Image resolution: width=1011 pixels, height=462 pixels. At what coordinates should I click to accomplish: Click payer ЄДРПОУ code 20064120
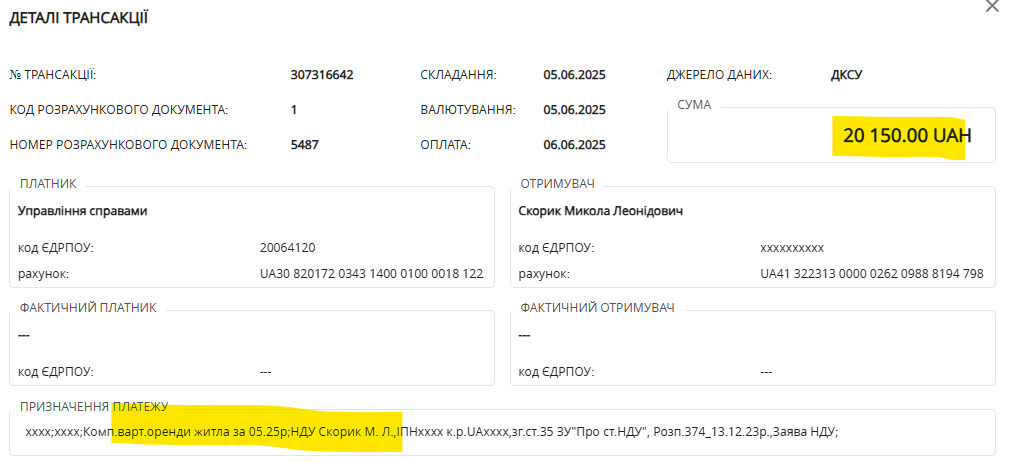[287, 247]
